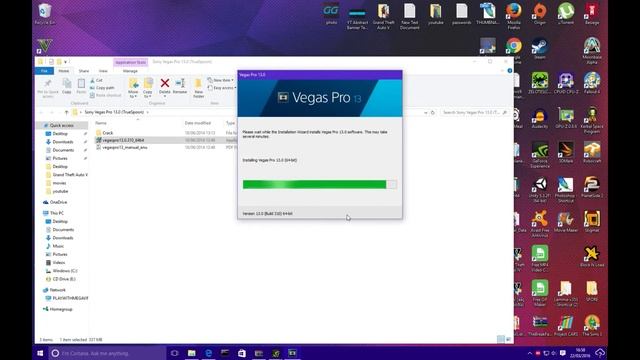Open the movies folder in sidebar
This screenshot has width=640, height=360.
pyautogui.click(x=56, y=183)
